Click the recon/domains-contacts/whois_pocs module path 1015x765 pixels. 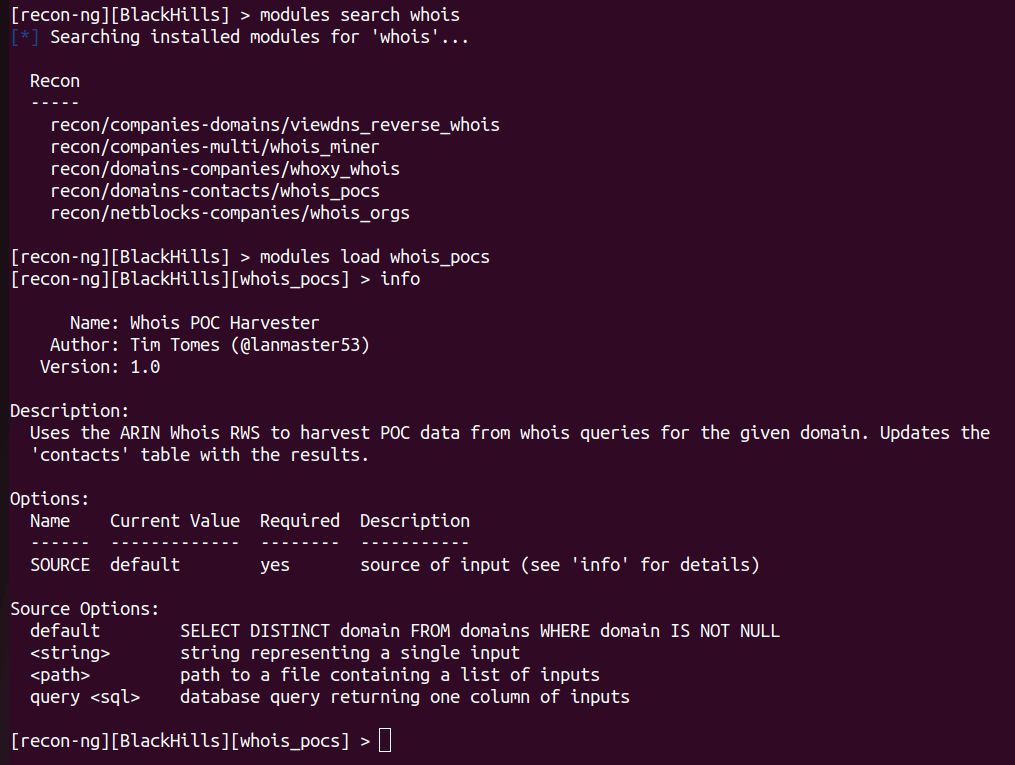(215, 191)
